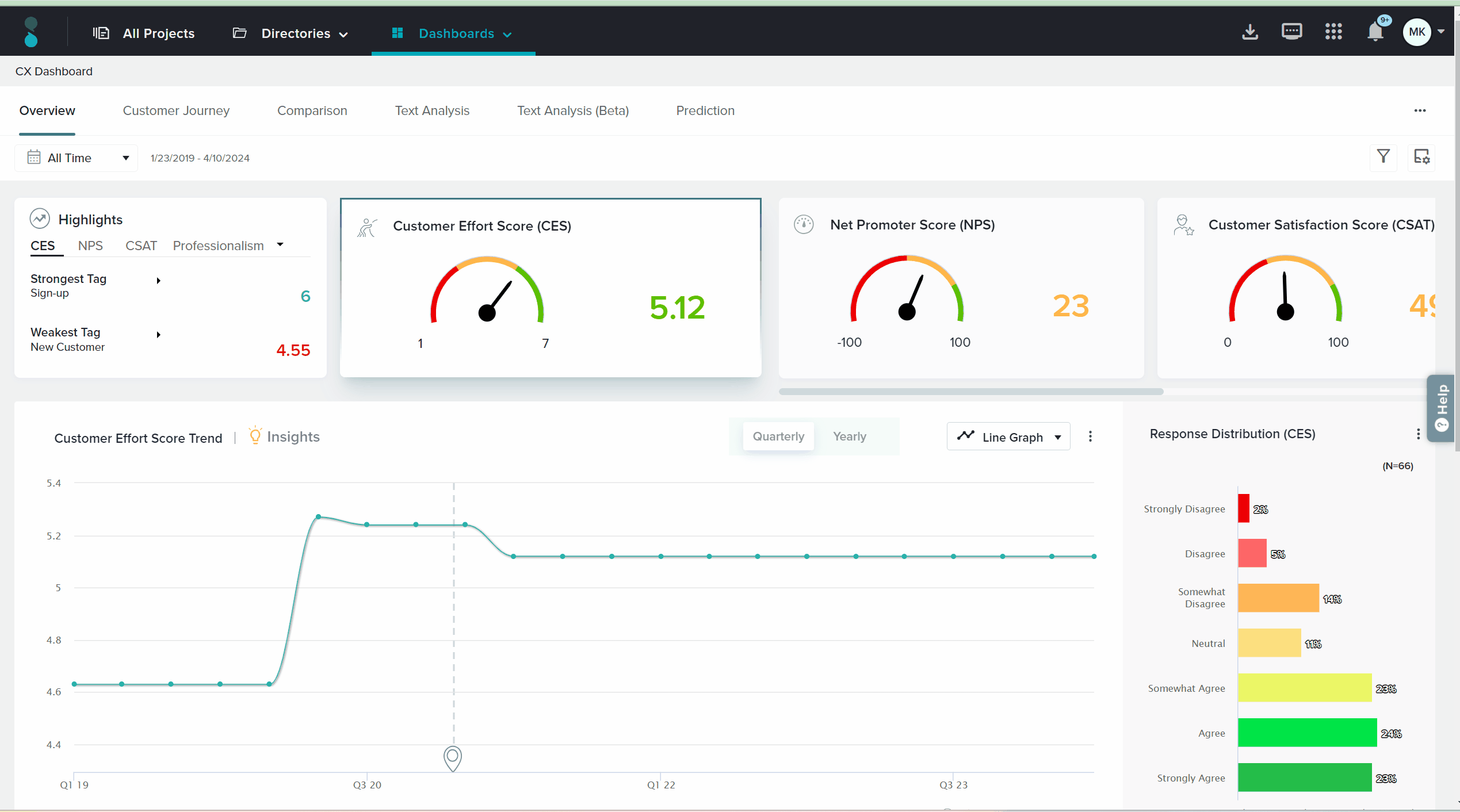The image size is (1460, 812).
Task: Click the timeline marker pin on the chart
Action: click(453, 759)
